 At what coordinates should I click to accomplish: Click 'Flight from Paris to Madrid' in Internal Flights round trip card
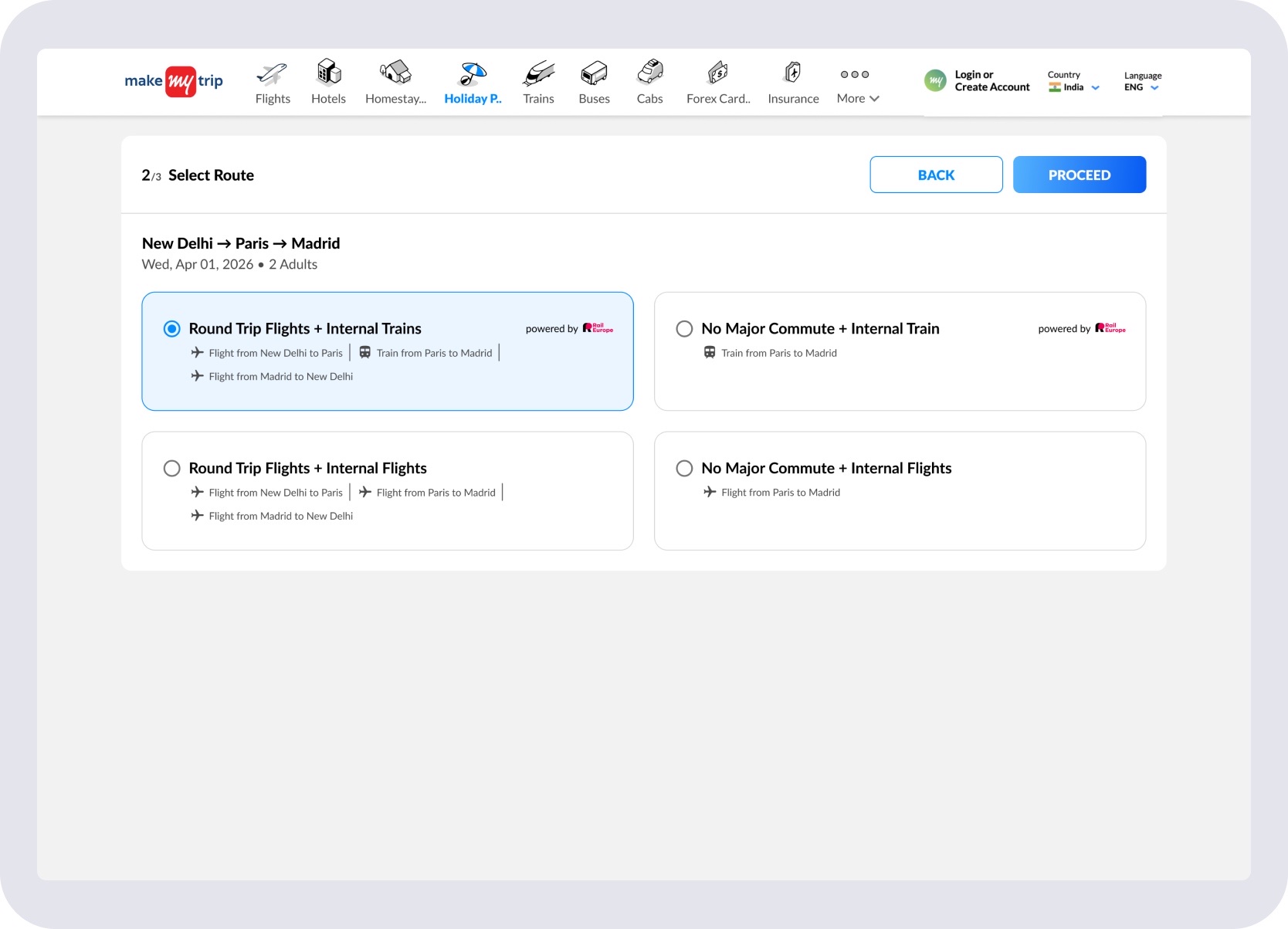(x=436, y=493)
